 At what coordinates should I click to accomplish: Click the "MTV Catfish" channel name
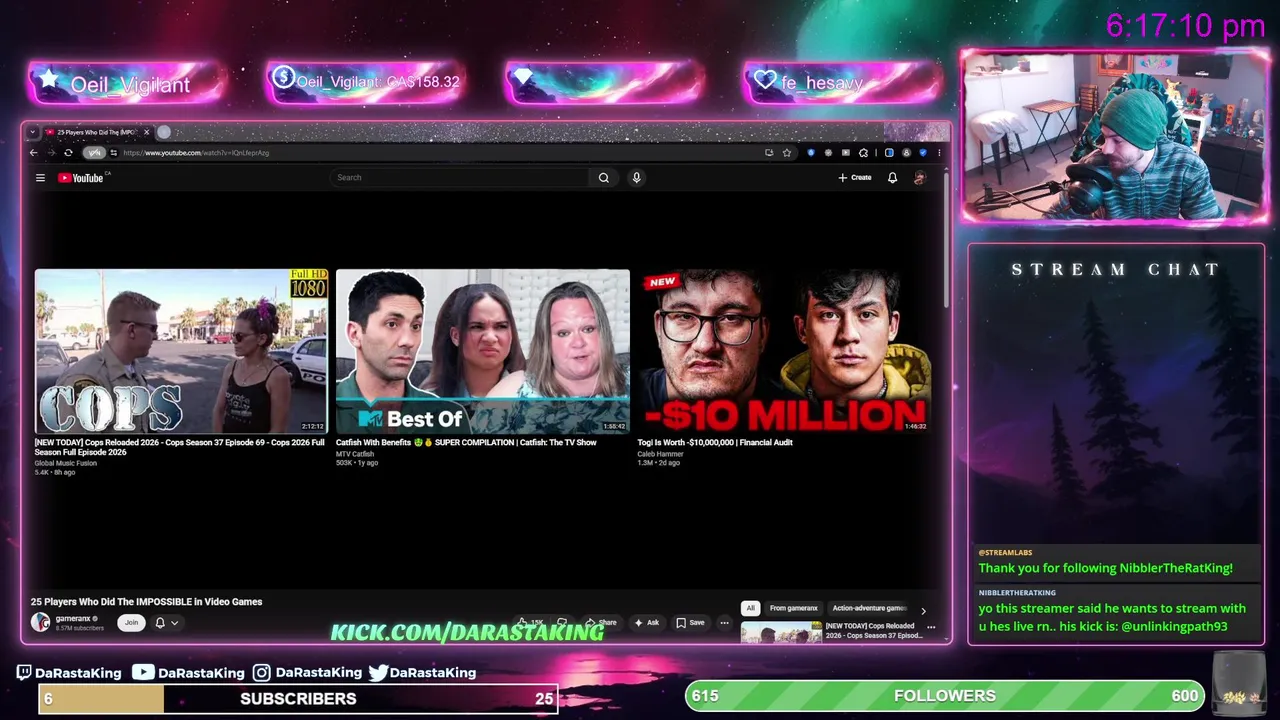tap(355, 454)
